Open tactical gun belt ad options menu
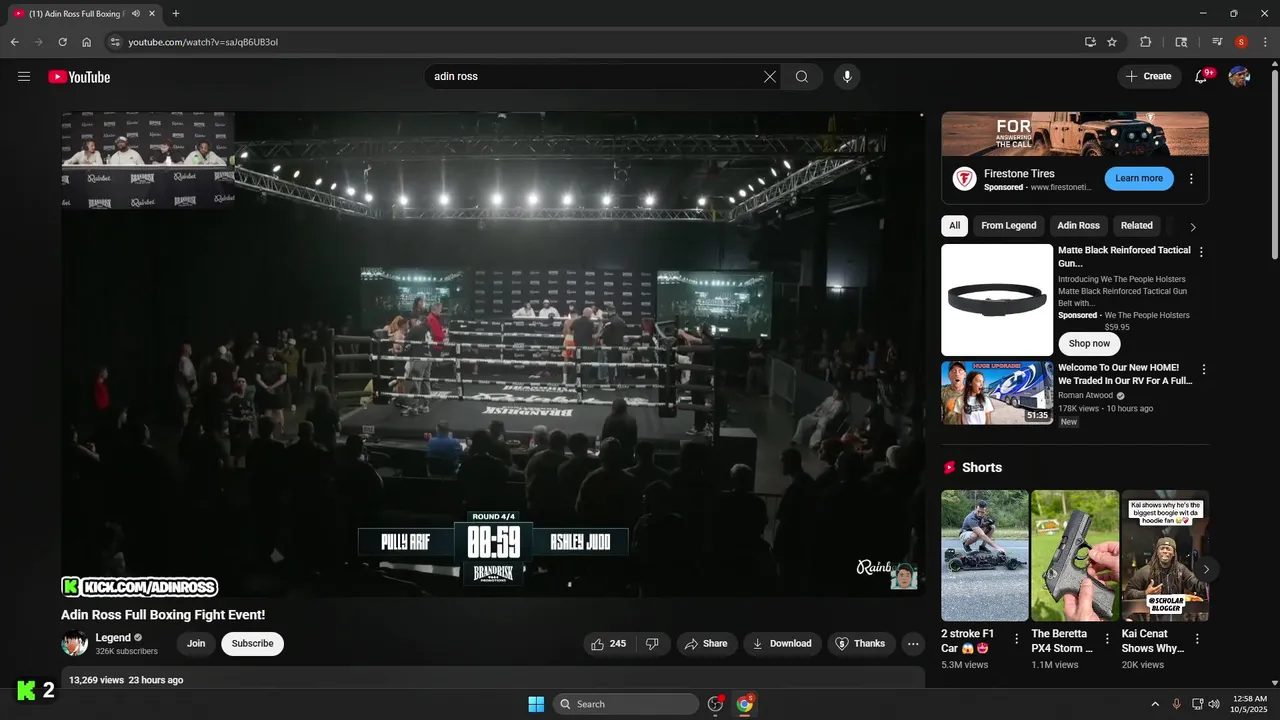 (1201, 252)
